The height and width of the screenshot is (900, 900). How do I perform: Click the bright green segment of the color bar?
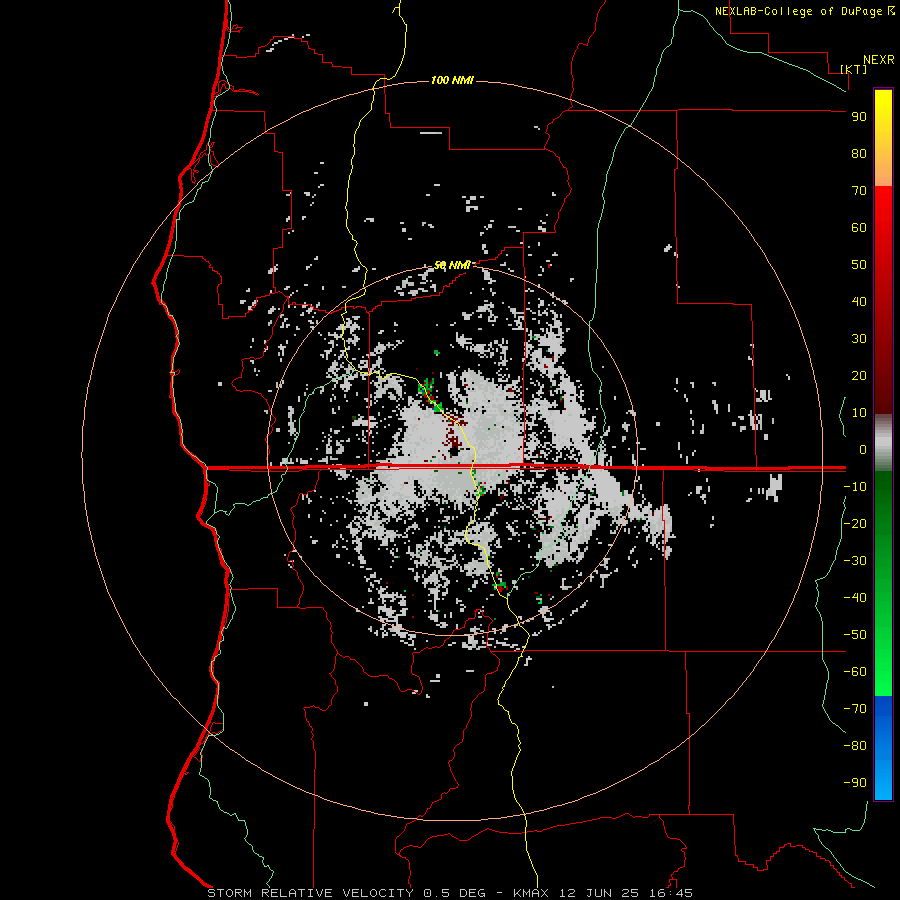pos(883,660)
